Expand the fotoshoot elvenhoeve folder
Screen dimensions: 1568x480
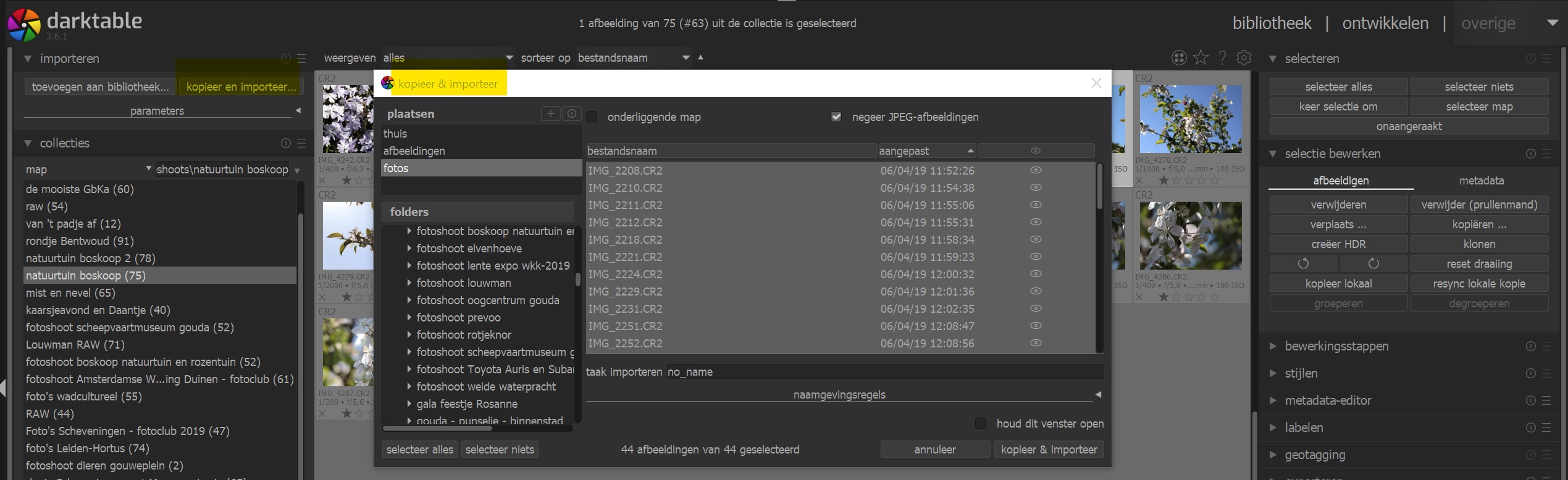point(409,249)
